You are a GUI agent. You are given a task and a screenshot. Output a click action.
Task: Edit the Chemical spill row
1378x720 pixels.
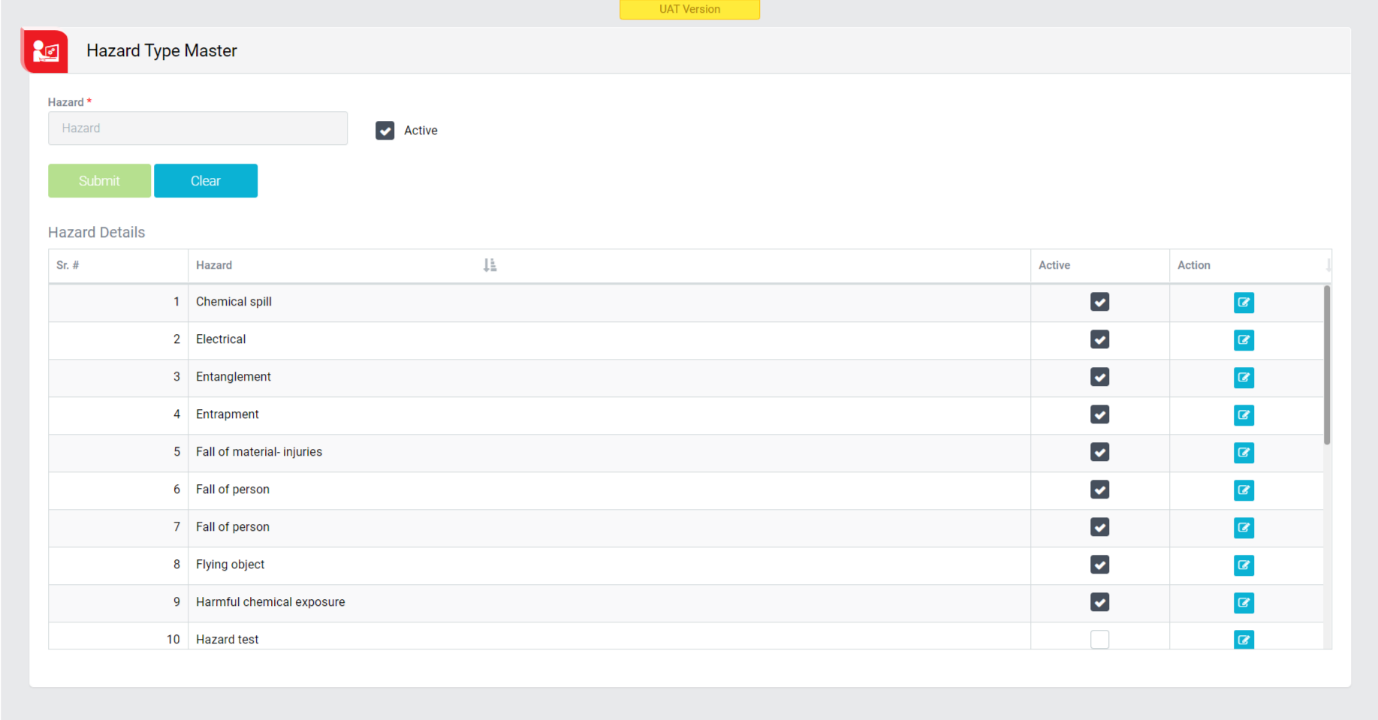tap(1243, 303)
